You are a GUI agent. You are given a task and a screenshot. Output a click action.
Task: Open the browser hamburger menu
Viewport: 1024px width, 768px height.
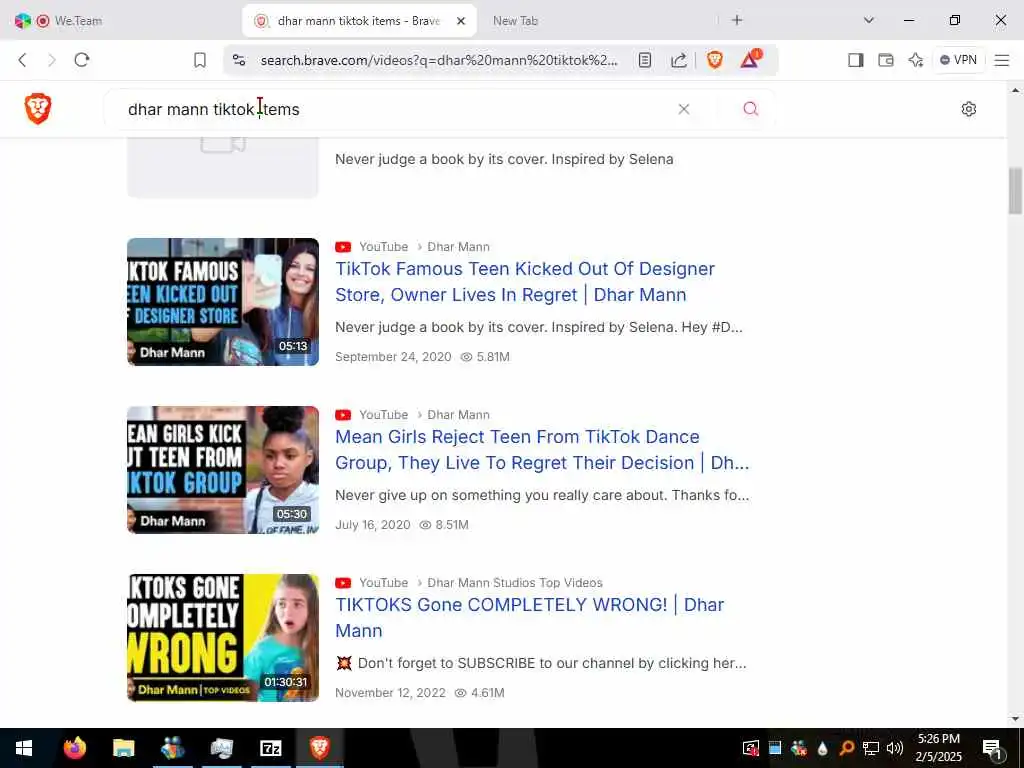(1002, 60)
